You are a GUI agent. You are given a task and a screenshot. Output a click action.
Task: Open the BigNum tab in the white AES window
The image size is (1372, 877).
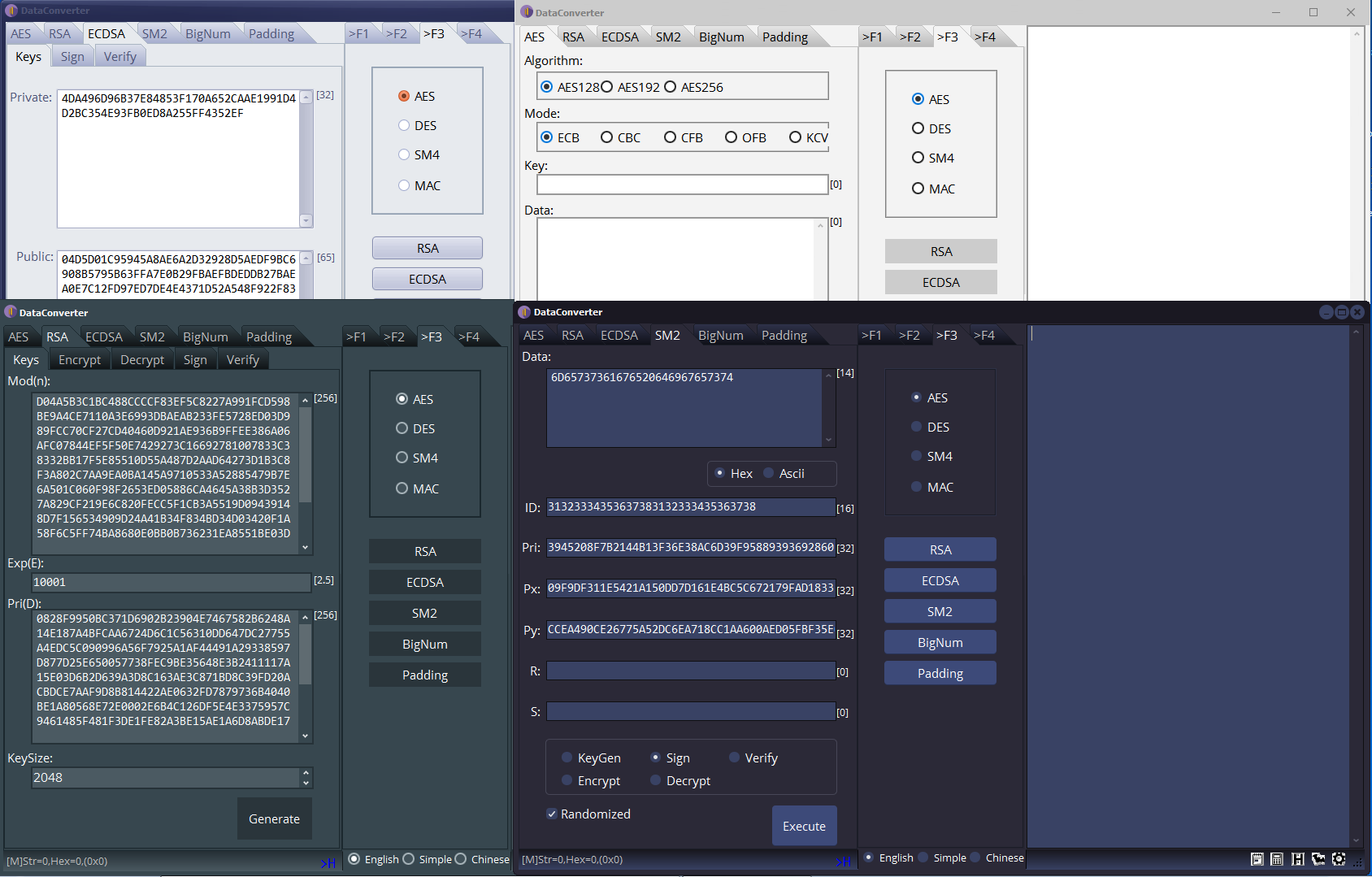(722, 37)
